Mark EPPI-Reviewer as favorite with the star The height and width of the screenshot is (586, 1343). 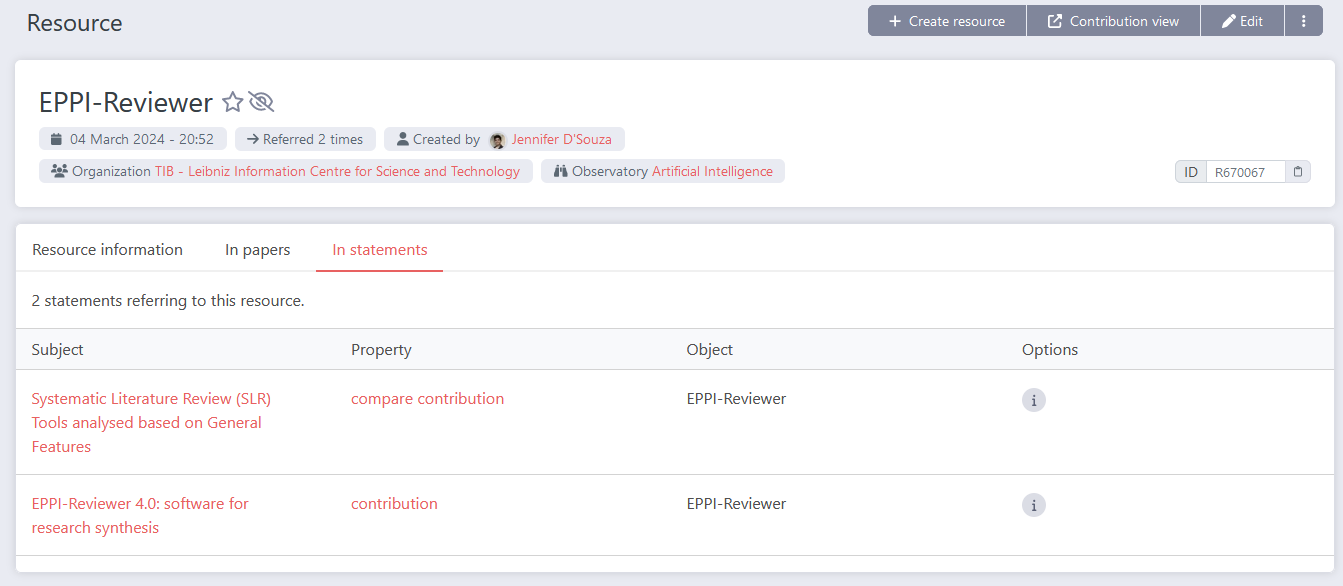coord(232,101)
